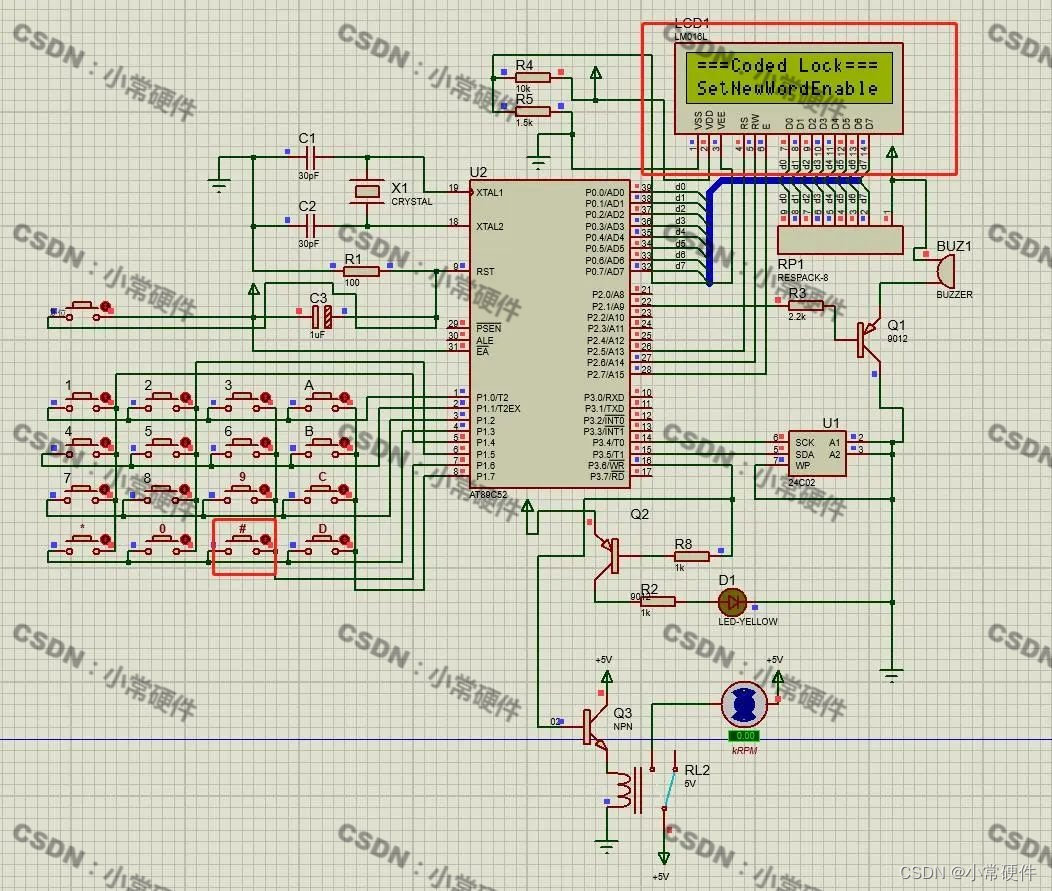This screenshot has height=891, width=1052.
Task: Select resistor R1 symbol
Action: pos(361,271)
